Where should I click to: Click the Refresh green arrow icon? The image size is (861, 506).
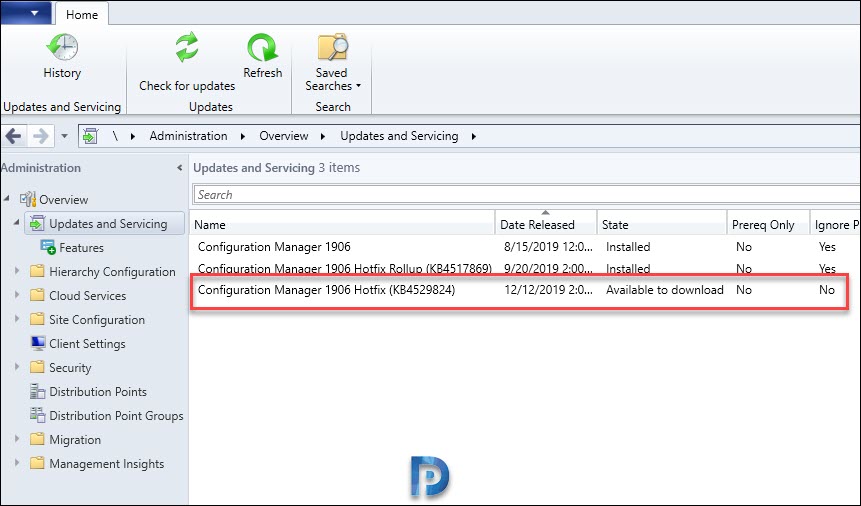(x=262, y=47)
